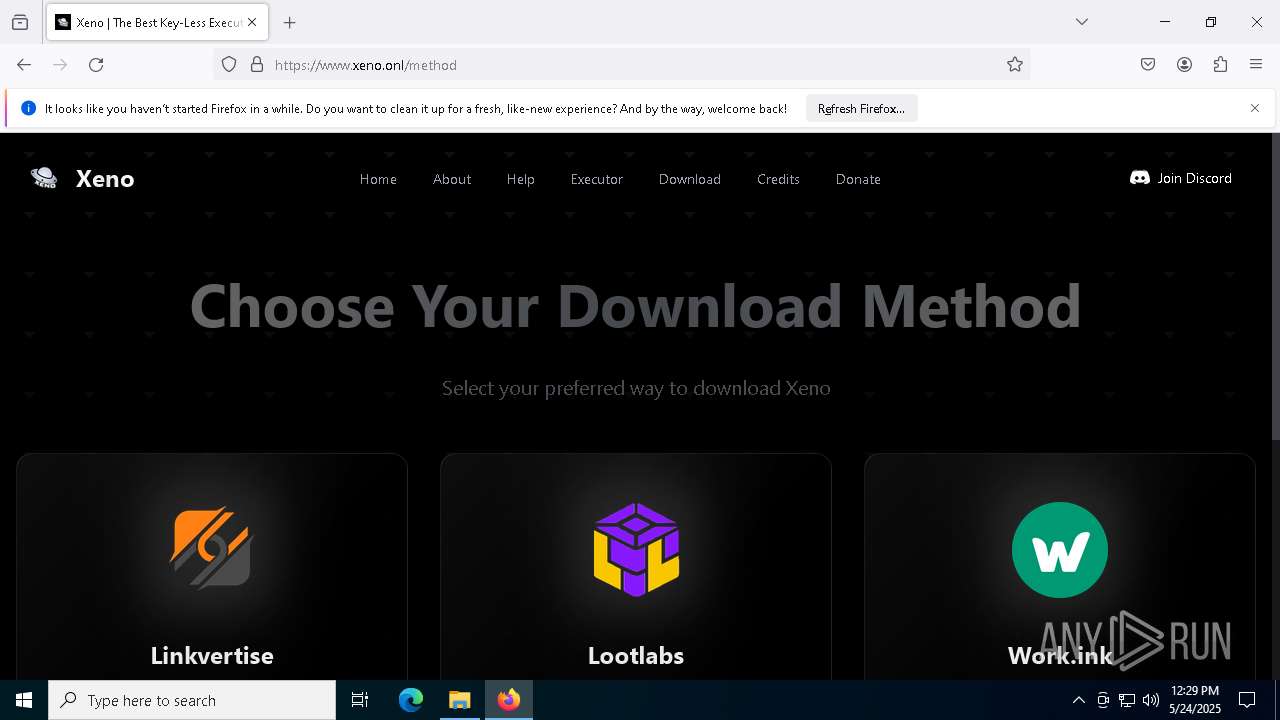This screenshot has height=720, width=1280.
Task: Open a new tab with plus icon
Action: tap(290, 22)
